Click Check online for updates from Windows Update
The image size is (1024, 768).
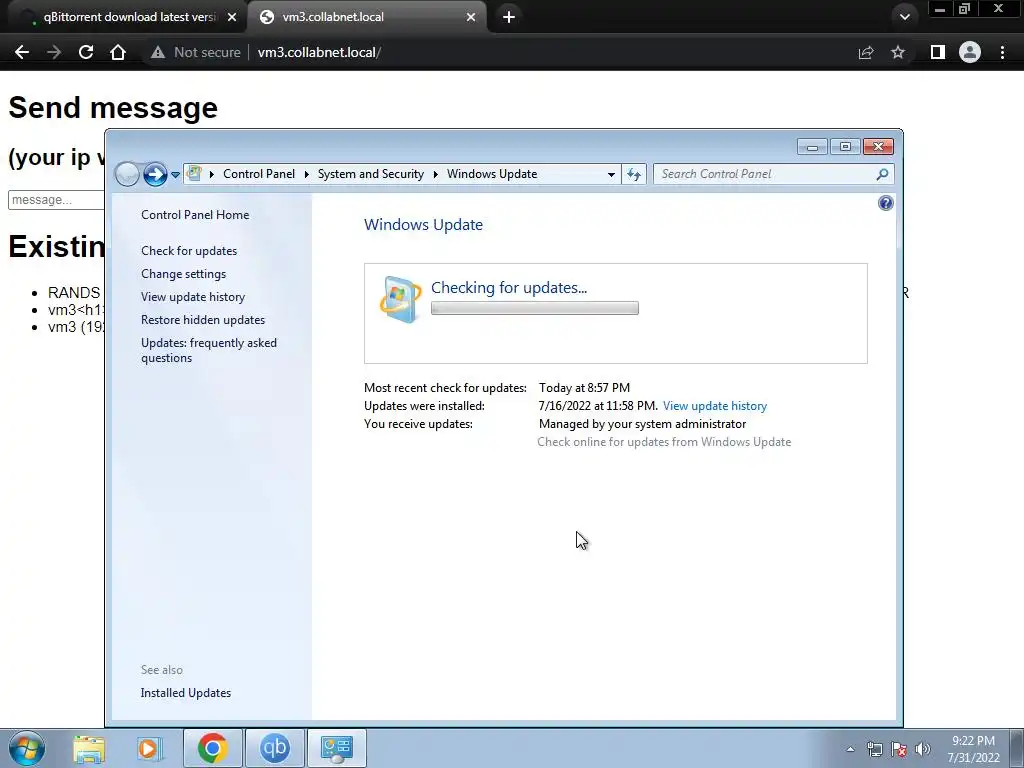click(x=664, y=442)
